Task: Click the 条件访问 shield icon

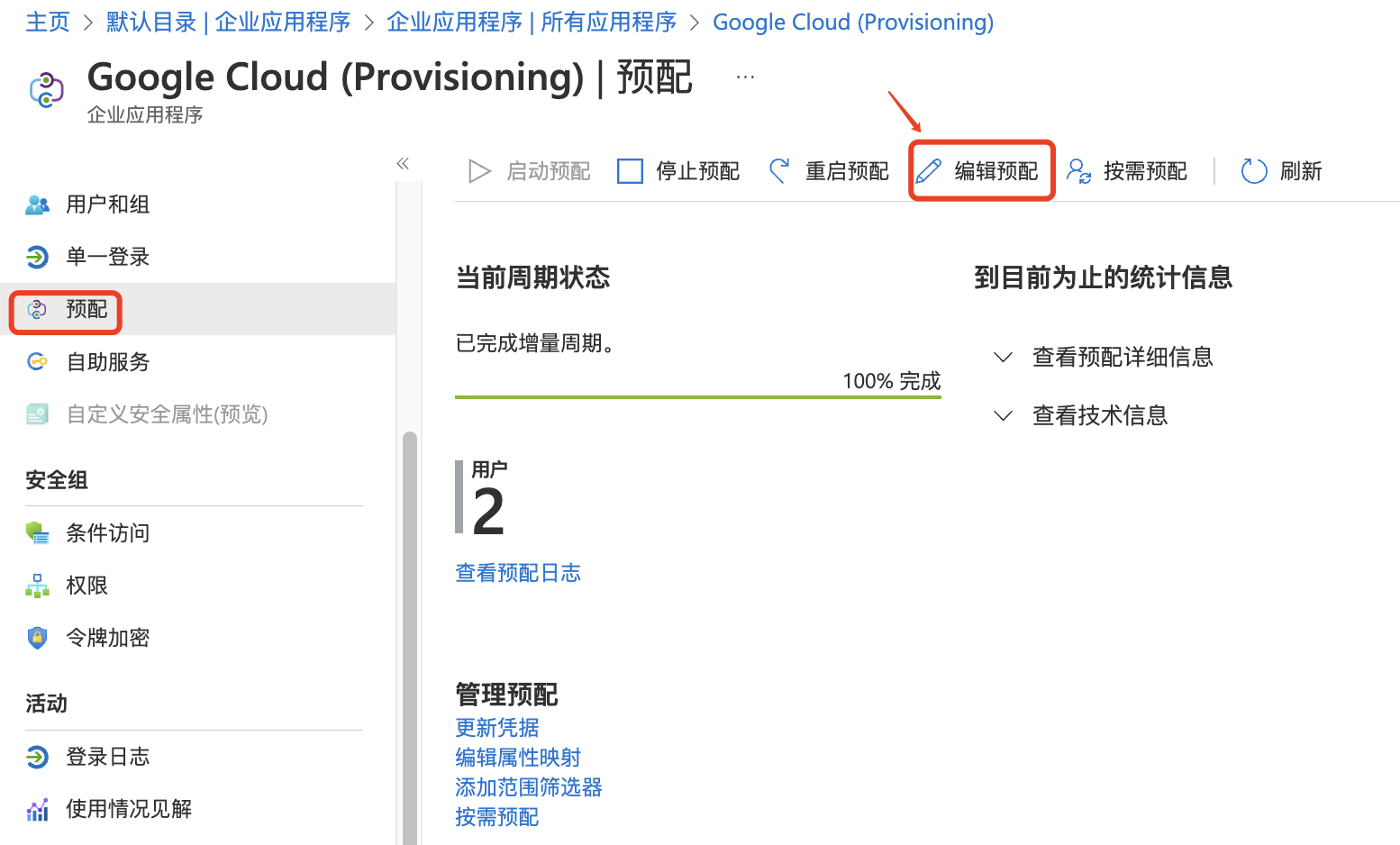Action: [37, 533]
